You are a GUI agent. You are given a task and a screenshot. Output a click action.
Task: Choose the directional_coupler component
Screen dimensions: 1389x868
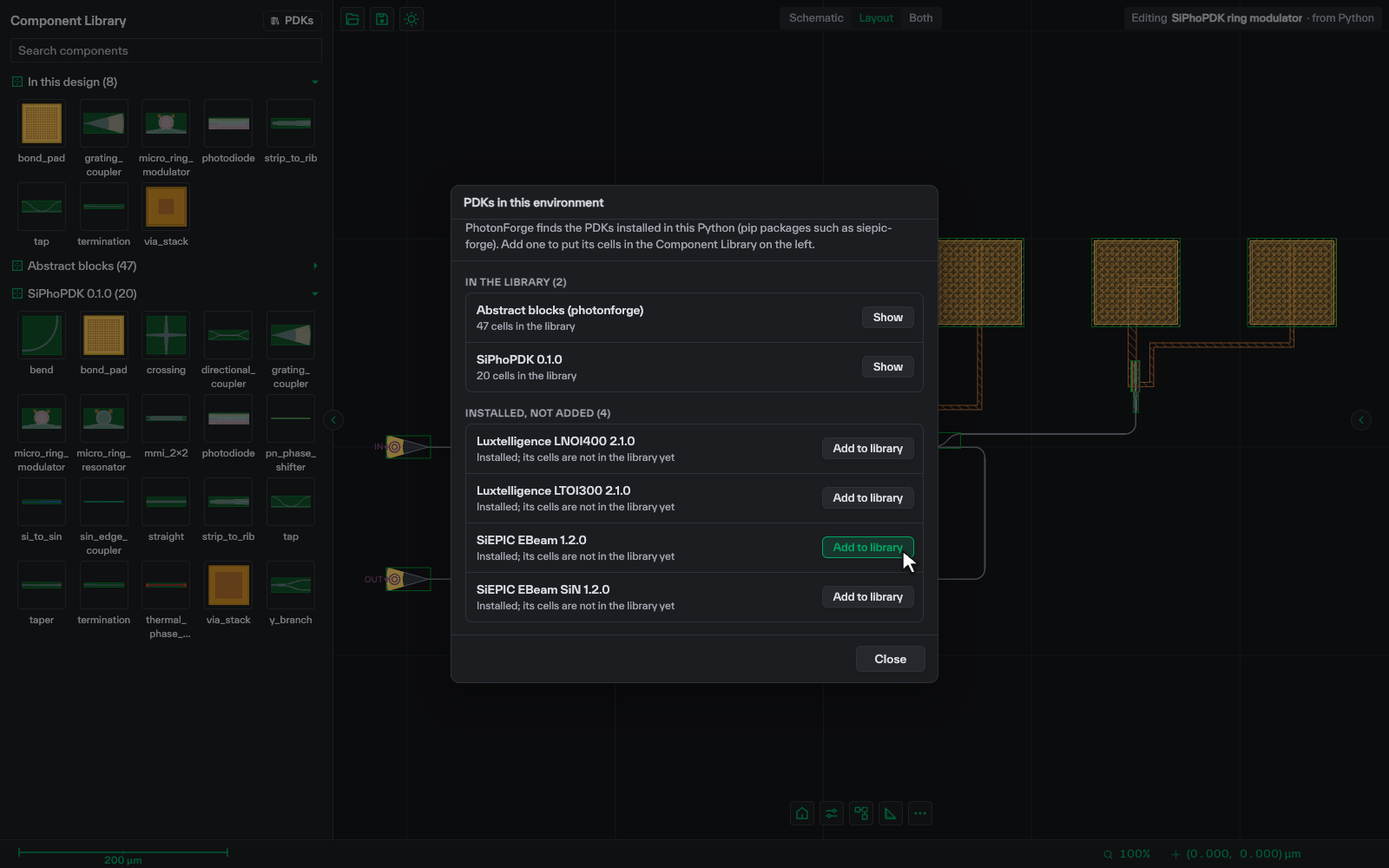point(228,335)
